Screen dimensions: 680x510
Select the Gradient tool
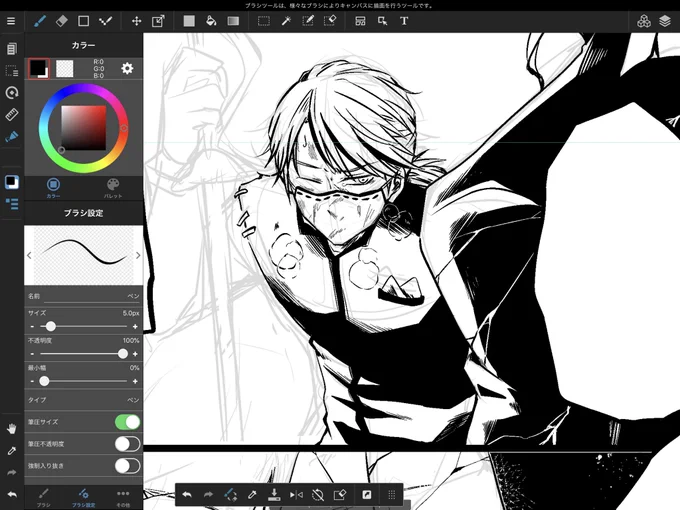point(233,21)
